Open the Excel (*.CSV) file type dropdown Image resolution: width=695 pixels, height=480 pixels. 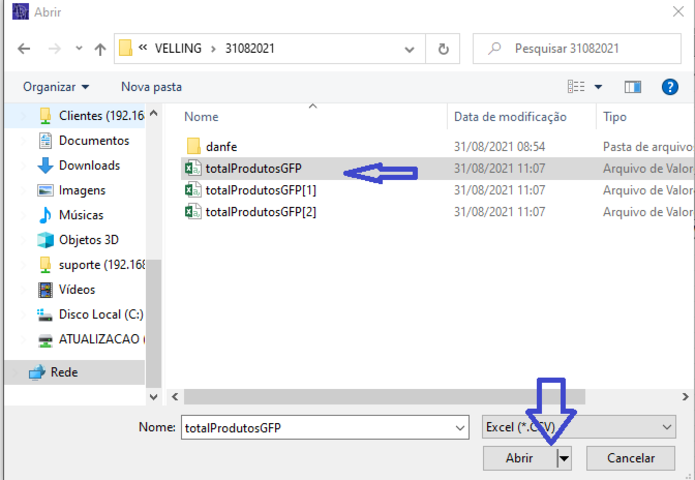click(578, 427)
